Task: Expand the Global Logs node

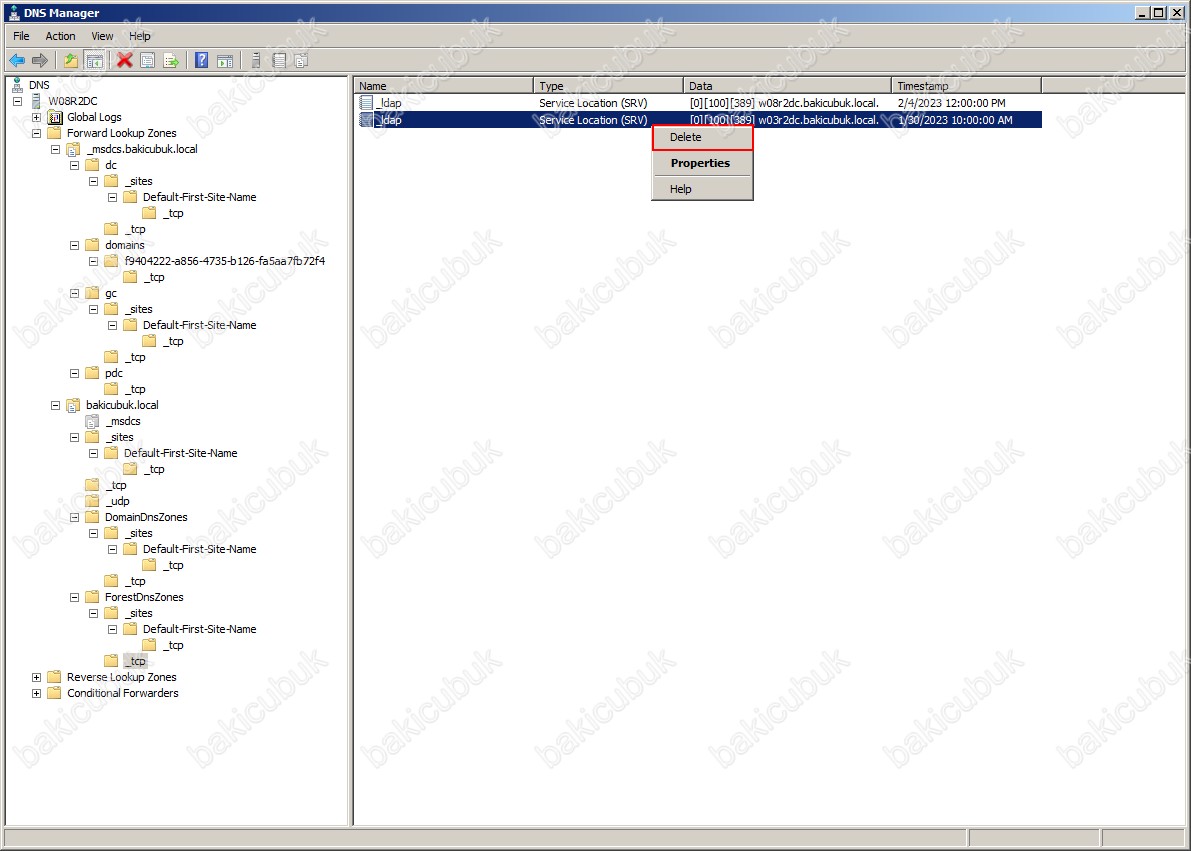Action: pyautogui.click(x=36, y=117)
